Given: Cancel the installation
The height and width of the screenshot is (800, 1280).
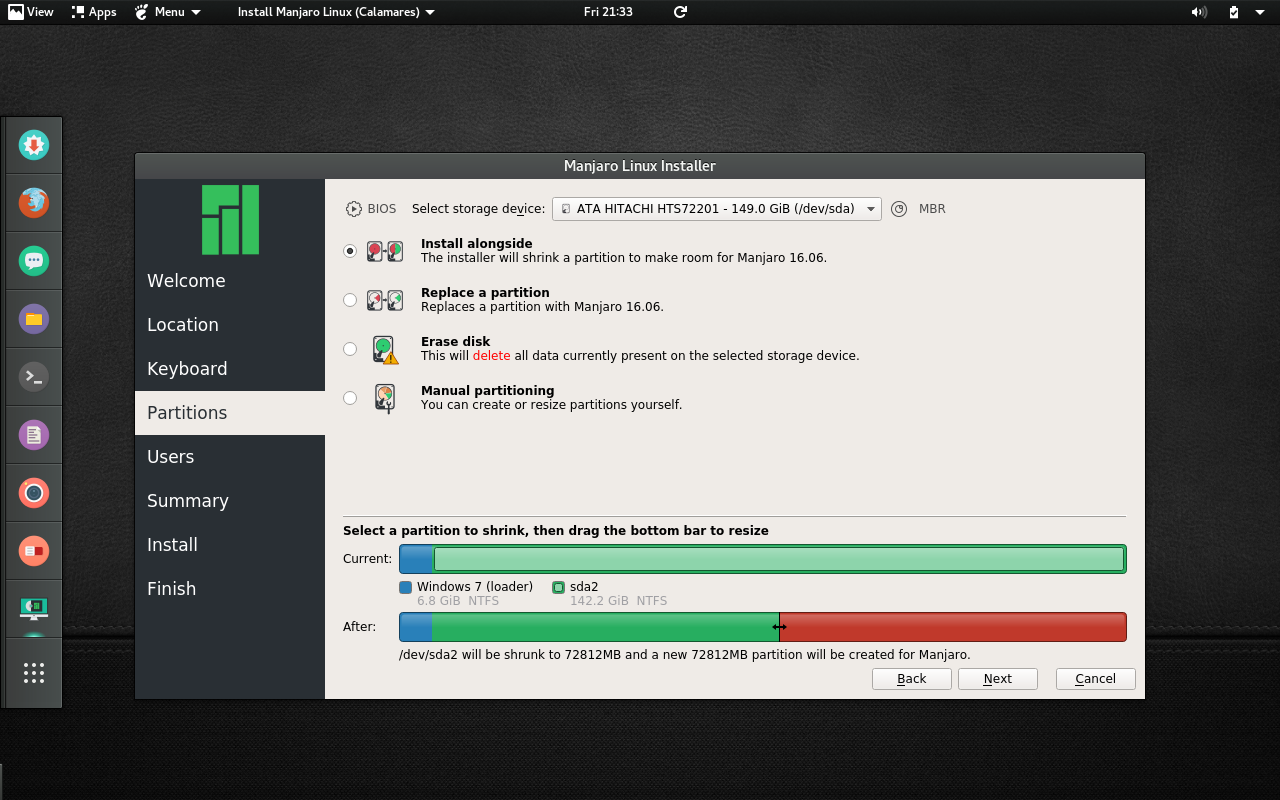Looking at the screenshot, I should (x=1095, y=679).
